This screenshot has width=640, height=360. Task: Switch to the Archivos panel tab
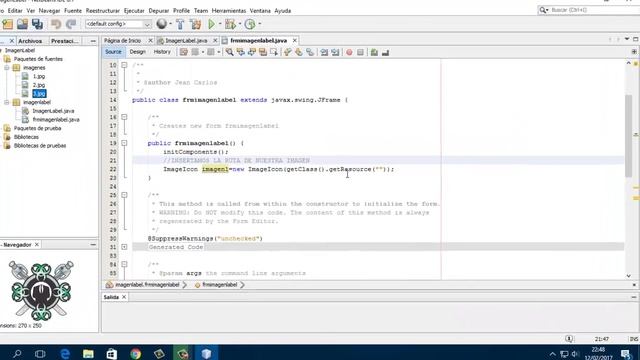point(30,41)
